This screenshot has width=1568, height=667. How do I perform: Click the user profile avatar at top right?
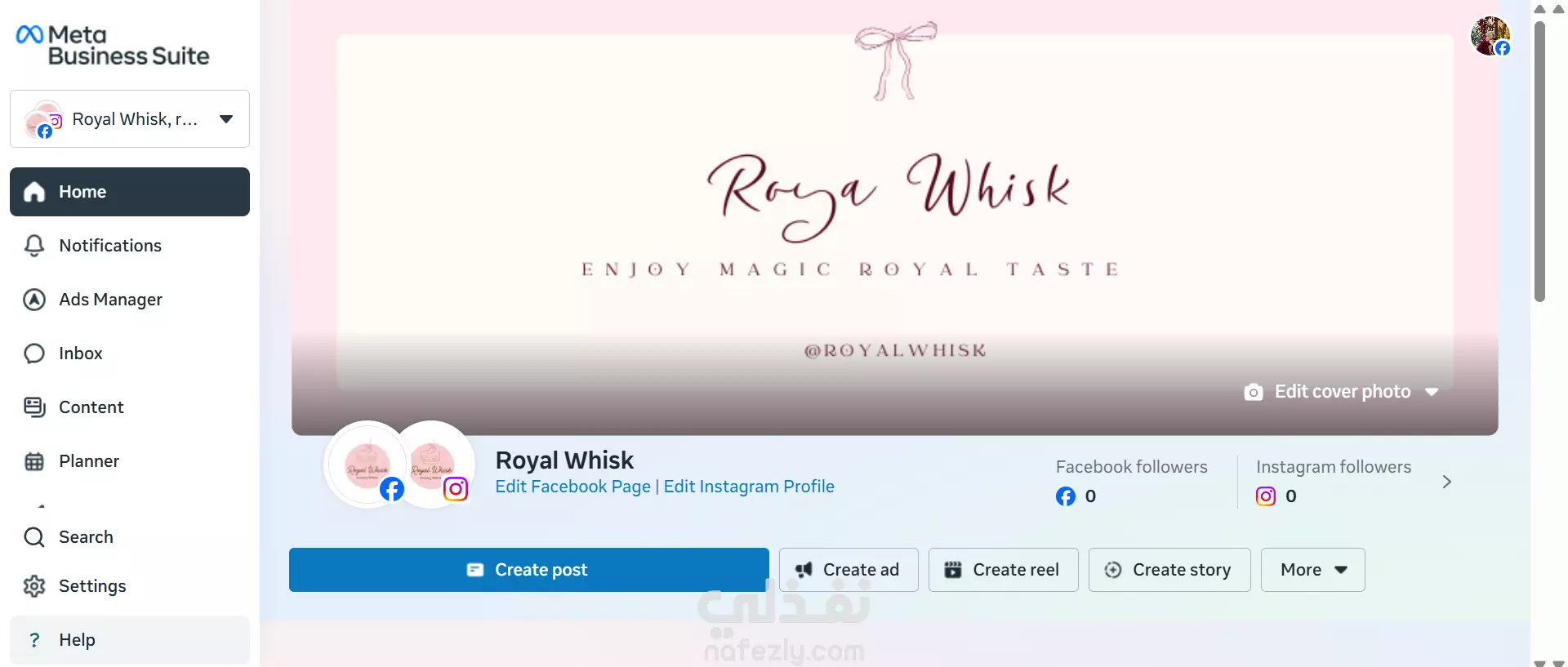click(1490, 36)
